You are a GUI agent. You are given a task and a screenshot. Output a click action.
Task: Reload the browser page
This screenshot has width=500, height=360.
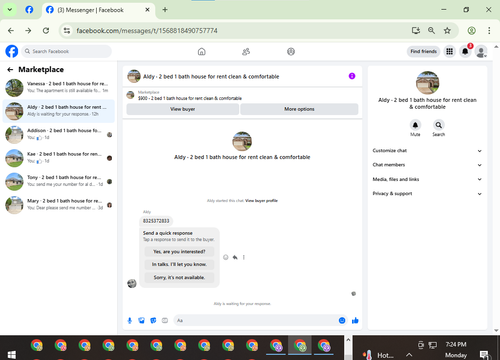46,31
